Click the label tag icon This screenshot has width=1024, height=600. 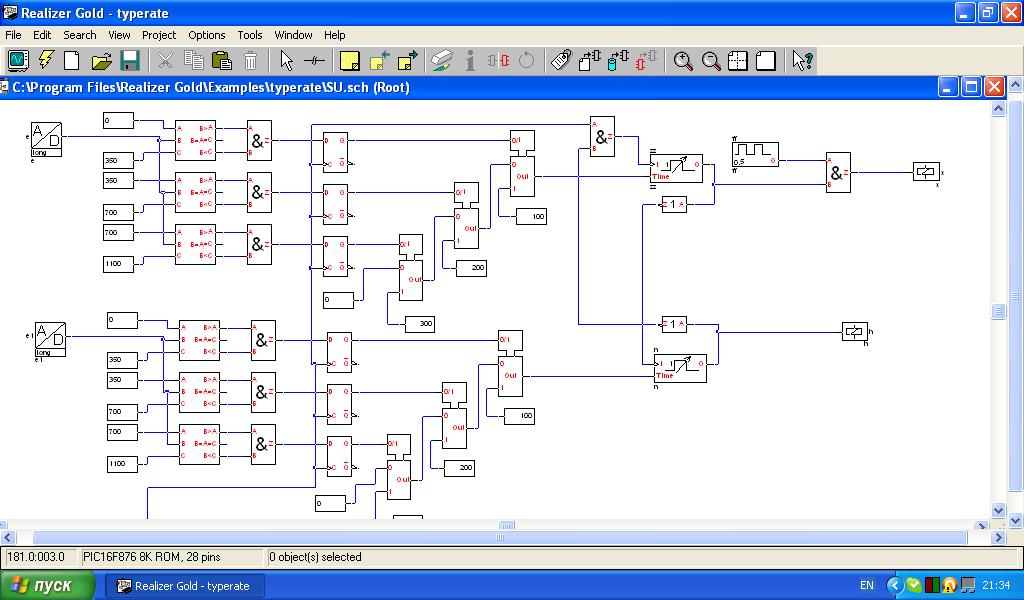[561, 61]
